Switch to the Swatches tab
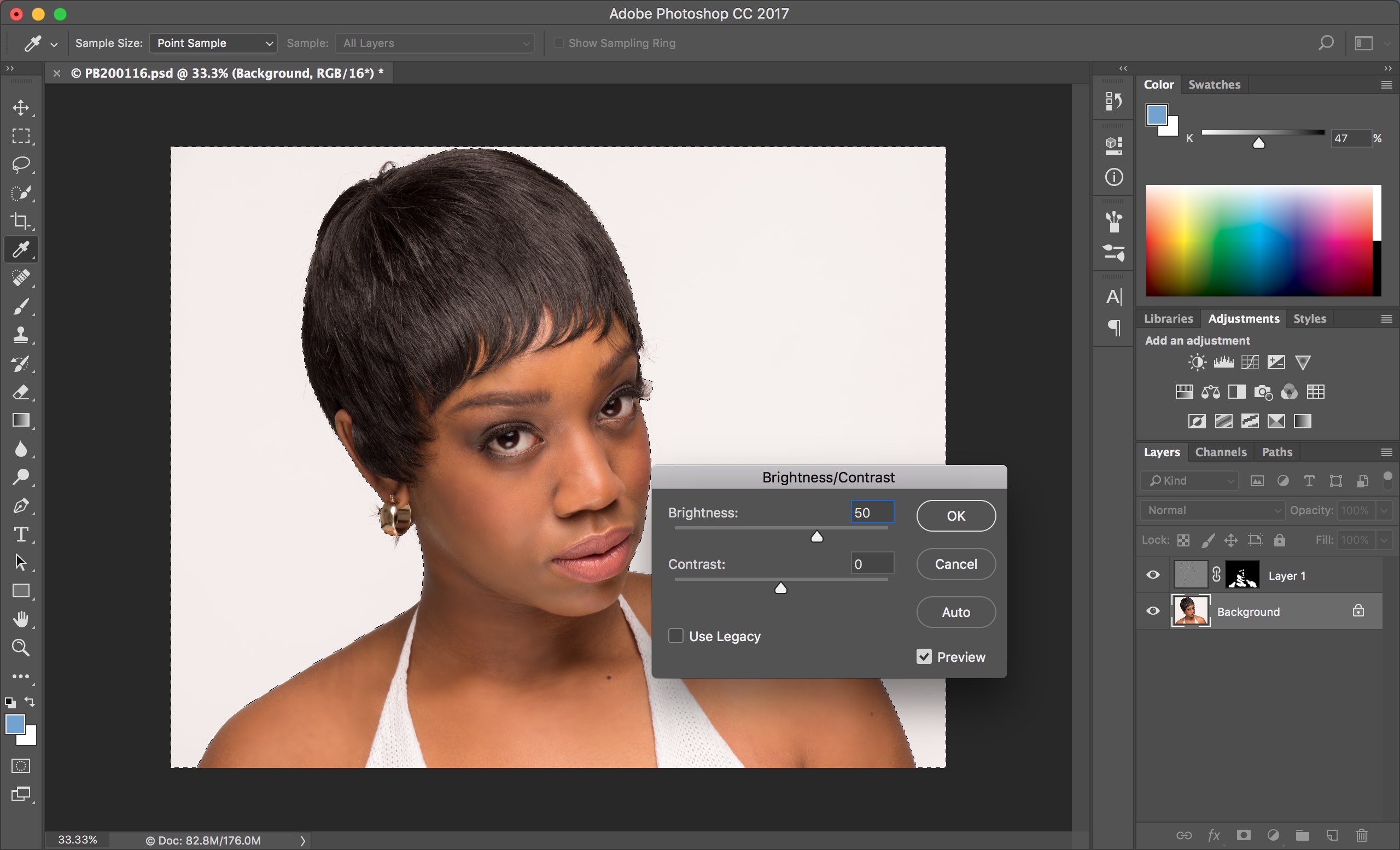The image size is (1400, 850). pos(1214,84)
